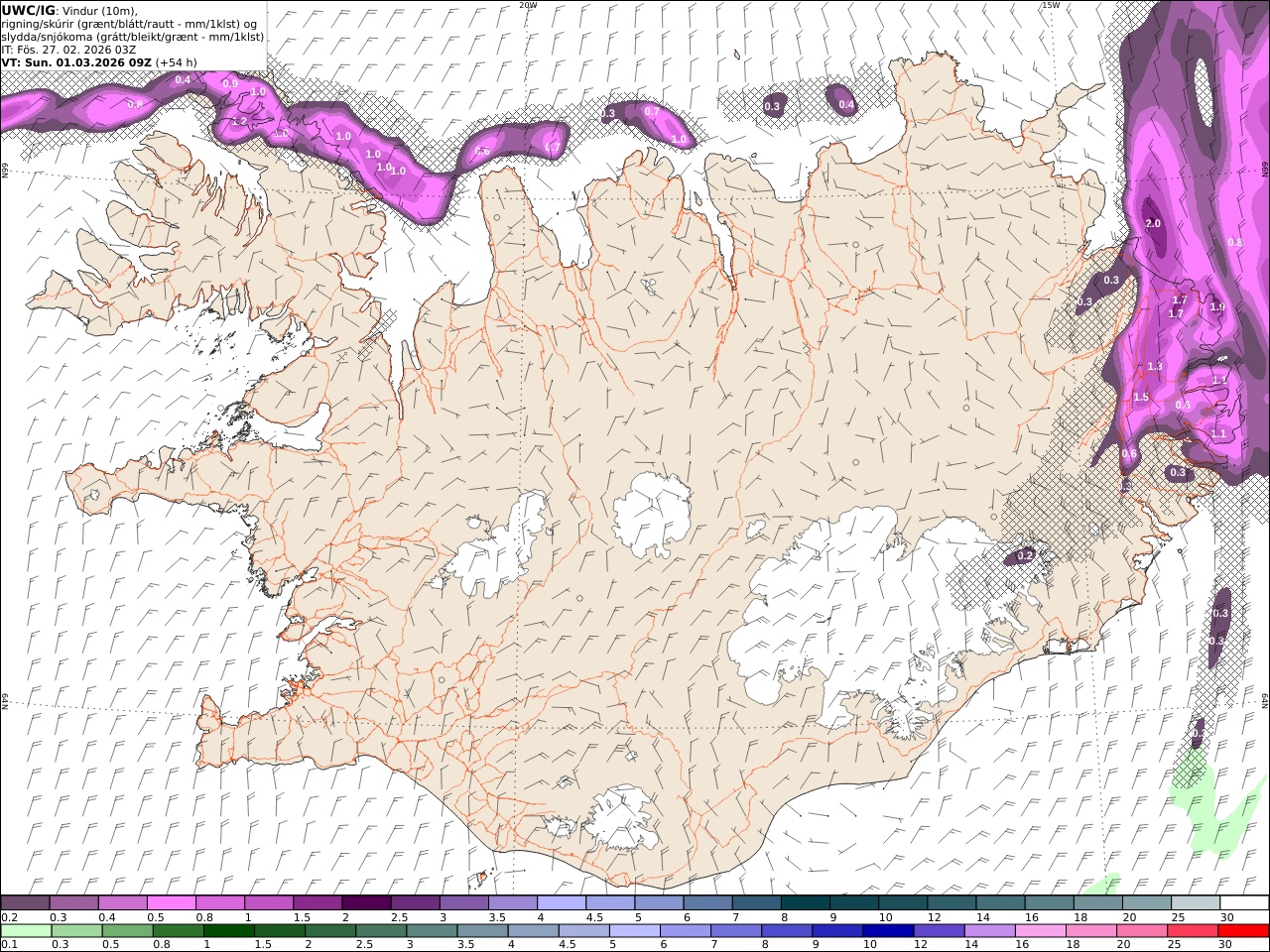Click the 20W longitude label
This screenshot has height=952, width=1270.
coord(528,5)
